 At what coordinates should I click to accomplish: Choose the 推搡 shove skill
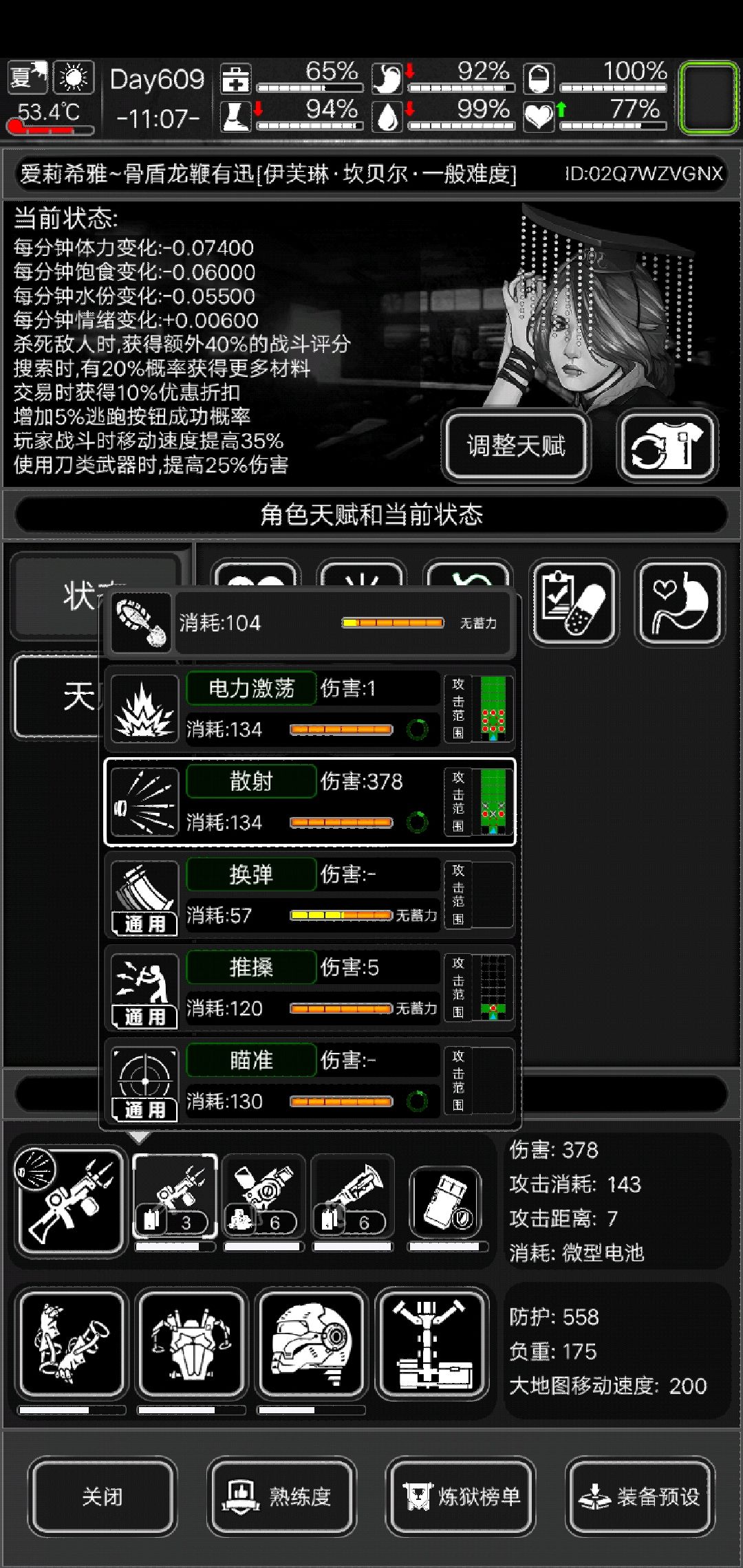(310, 988)
